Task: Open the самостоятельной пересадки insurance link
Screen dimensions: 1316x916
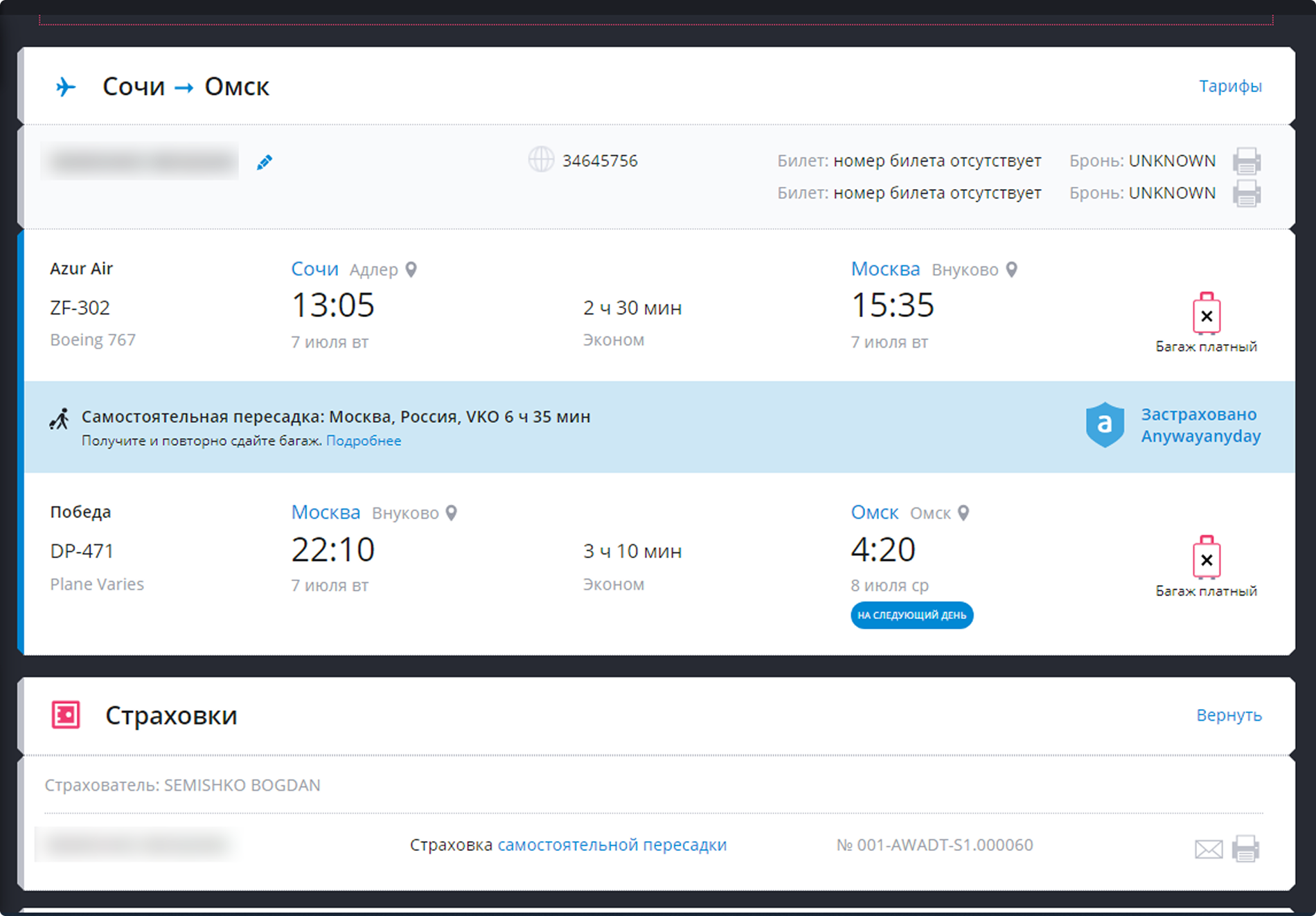Action: [612, 845]
